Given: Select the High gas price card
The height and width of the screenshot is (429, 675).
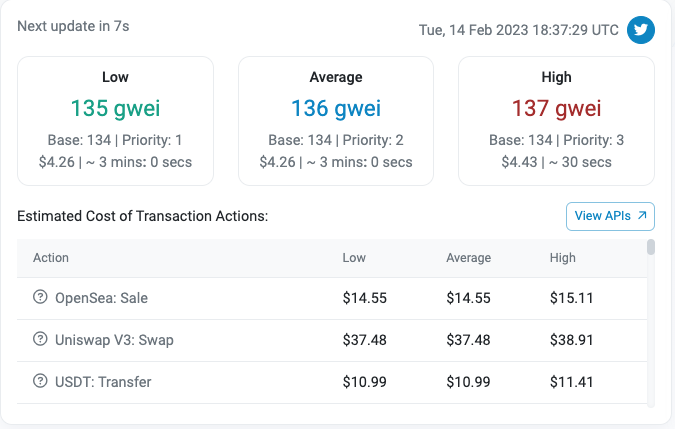Looking at the screenshot, I should 556,121.
